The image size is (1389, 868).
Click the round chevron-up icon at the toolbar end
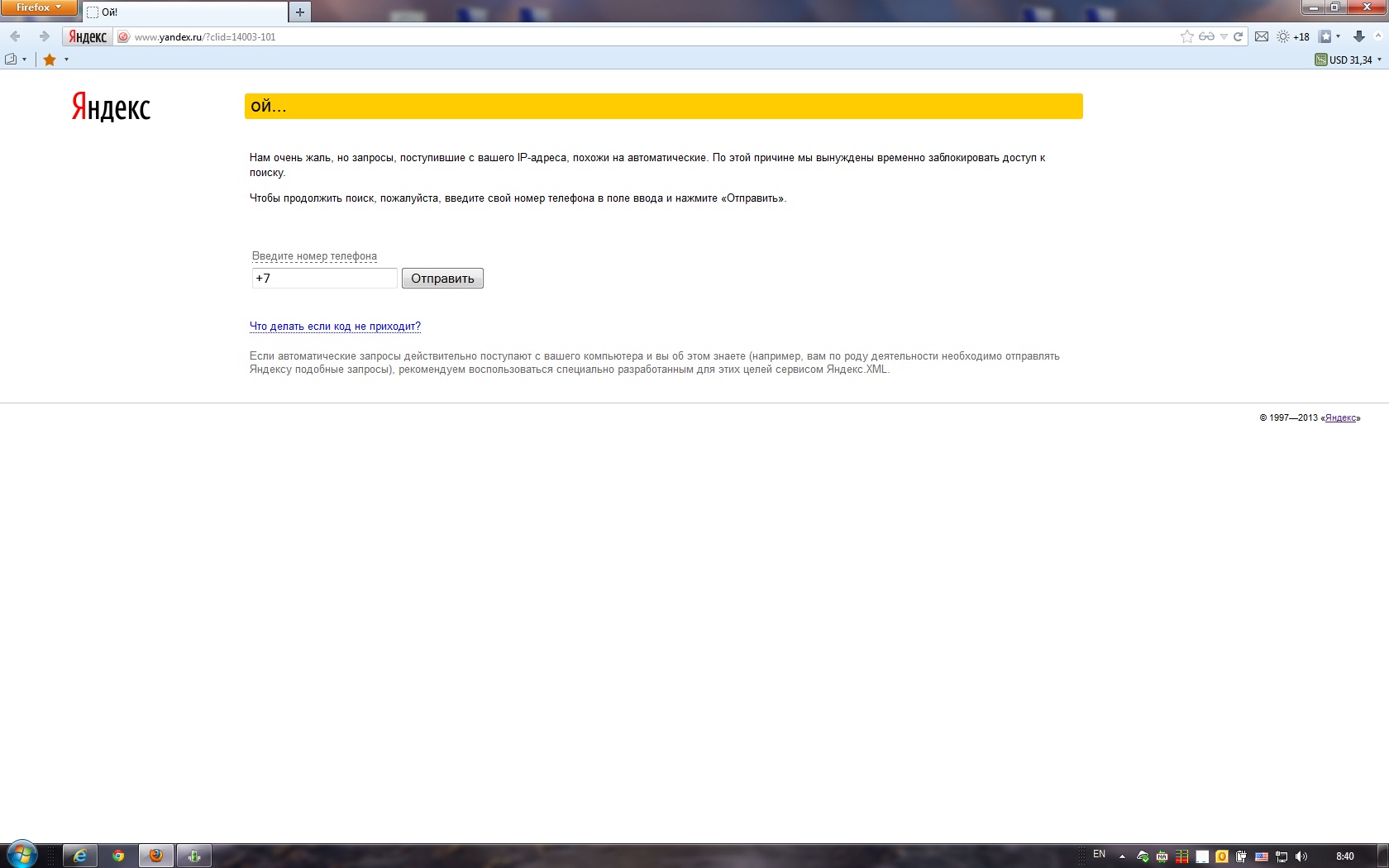tap(1378, 36)
